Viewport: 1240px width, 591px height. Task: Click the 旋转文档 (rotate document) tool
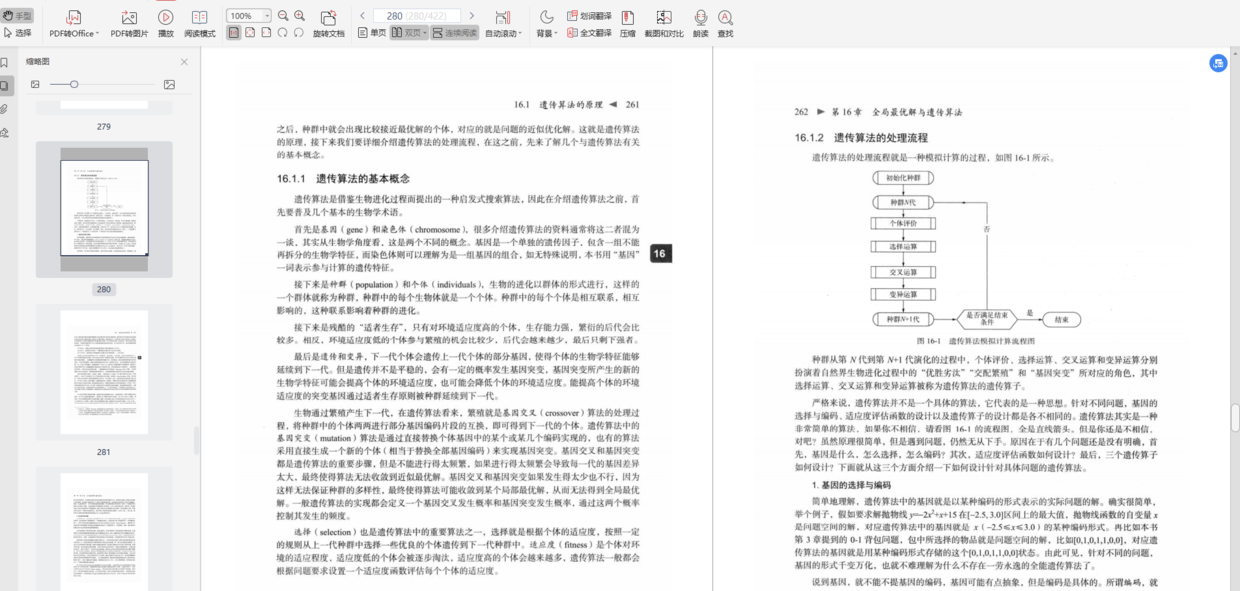coord(328,24)
